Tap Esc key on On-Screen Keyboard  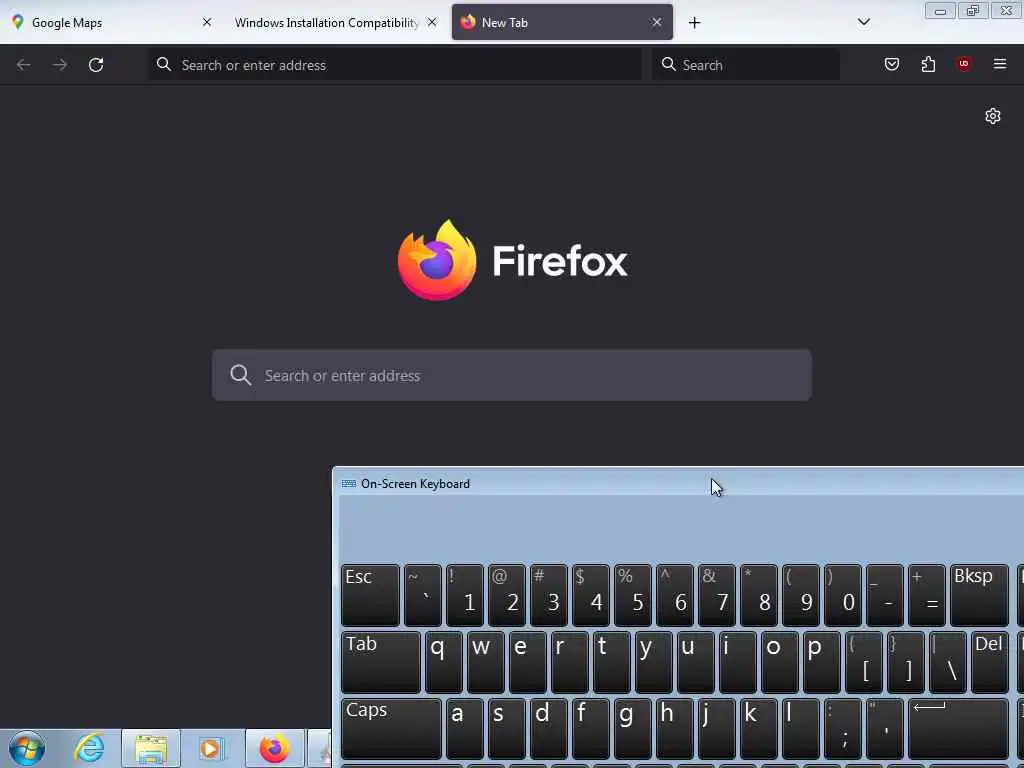(x=370, y=596)
